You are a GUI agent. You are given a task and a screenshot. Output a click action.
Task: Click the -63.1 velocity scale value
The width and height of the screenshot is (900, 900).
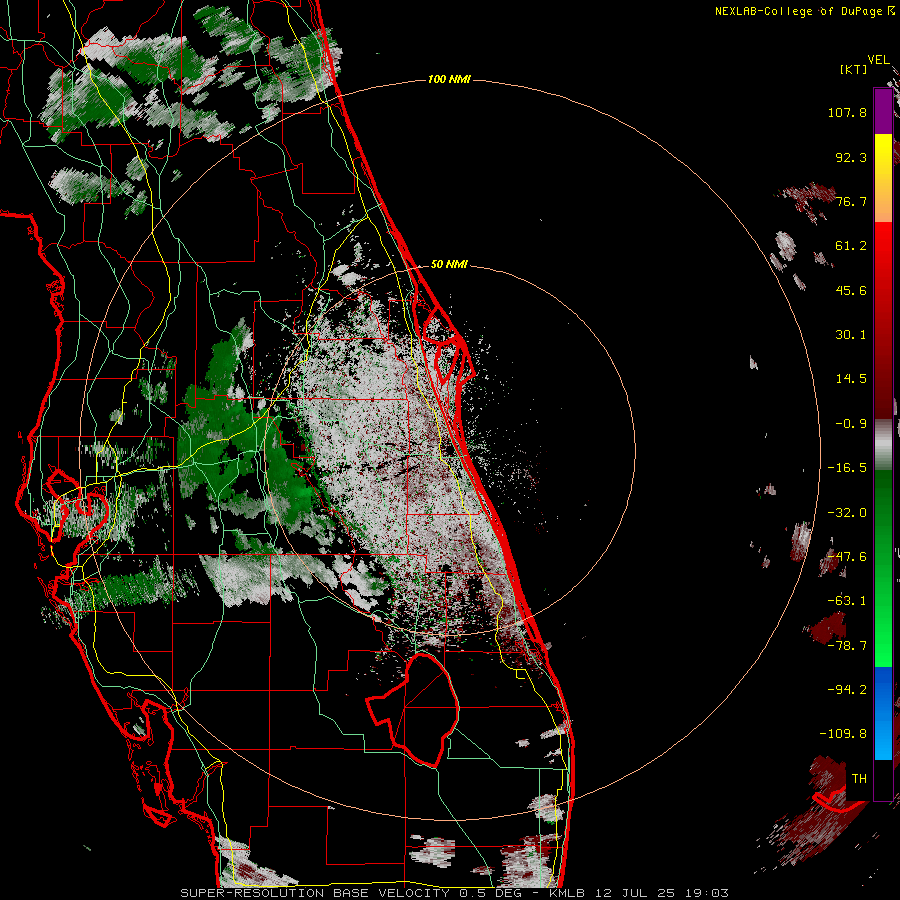point(847,601)
